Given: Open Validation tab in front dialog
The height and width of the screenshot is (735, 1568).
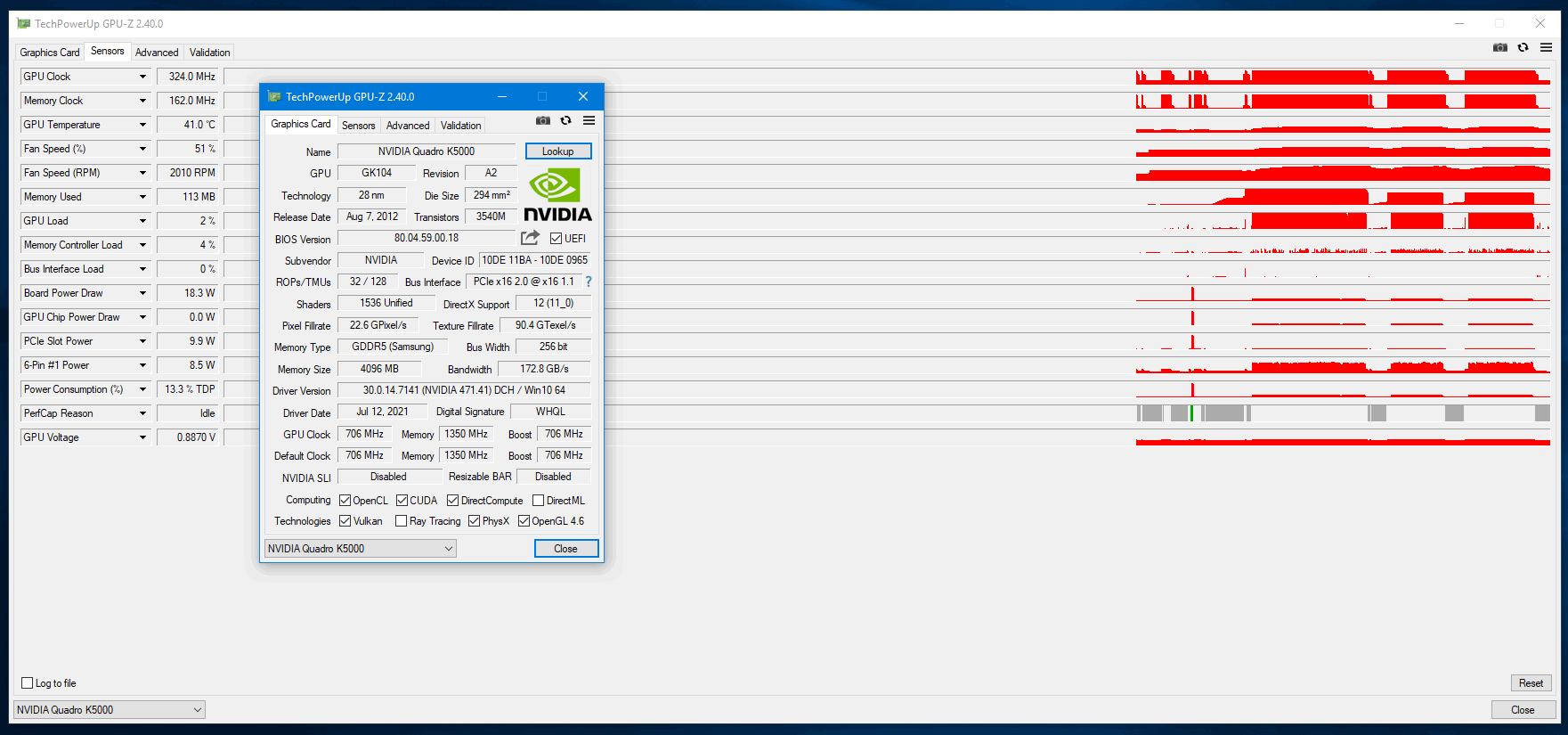Looking at the screenshot, I should (460, 126).
